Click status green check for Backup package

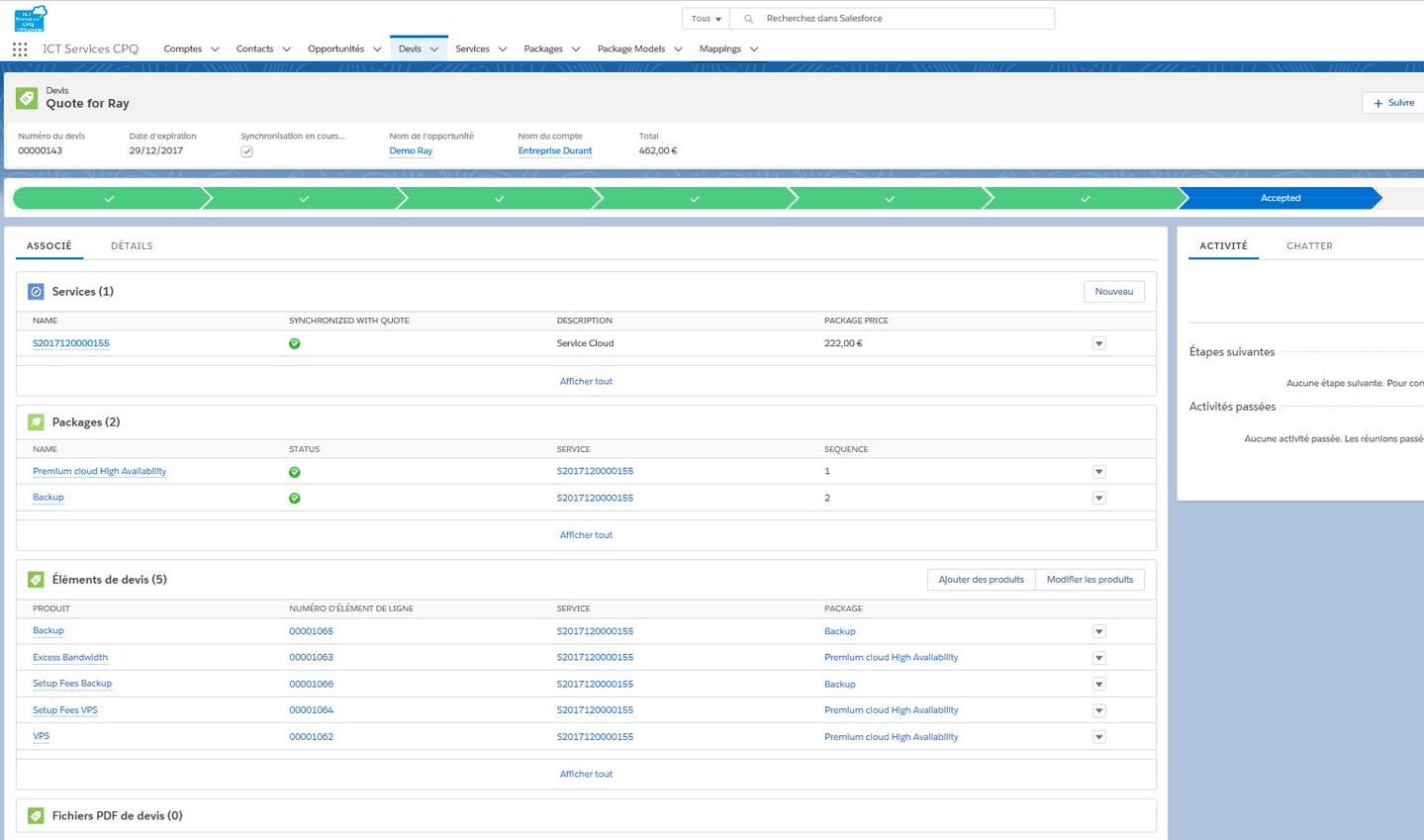(295, 498)
